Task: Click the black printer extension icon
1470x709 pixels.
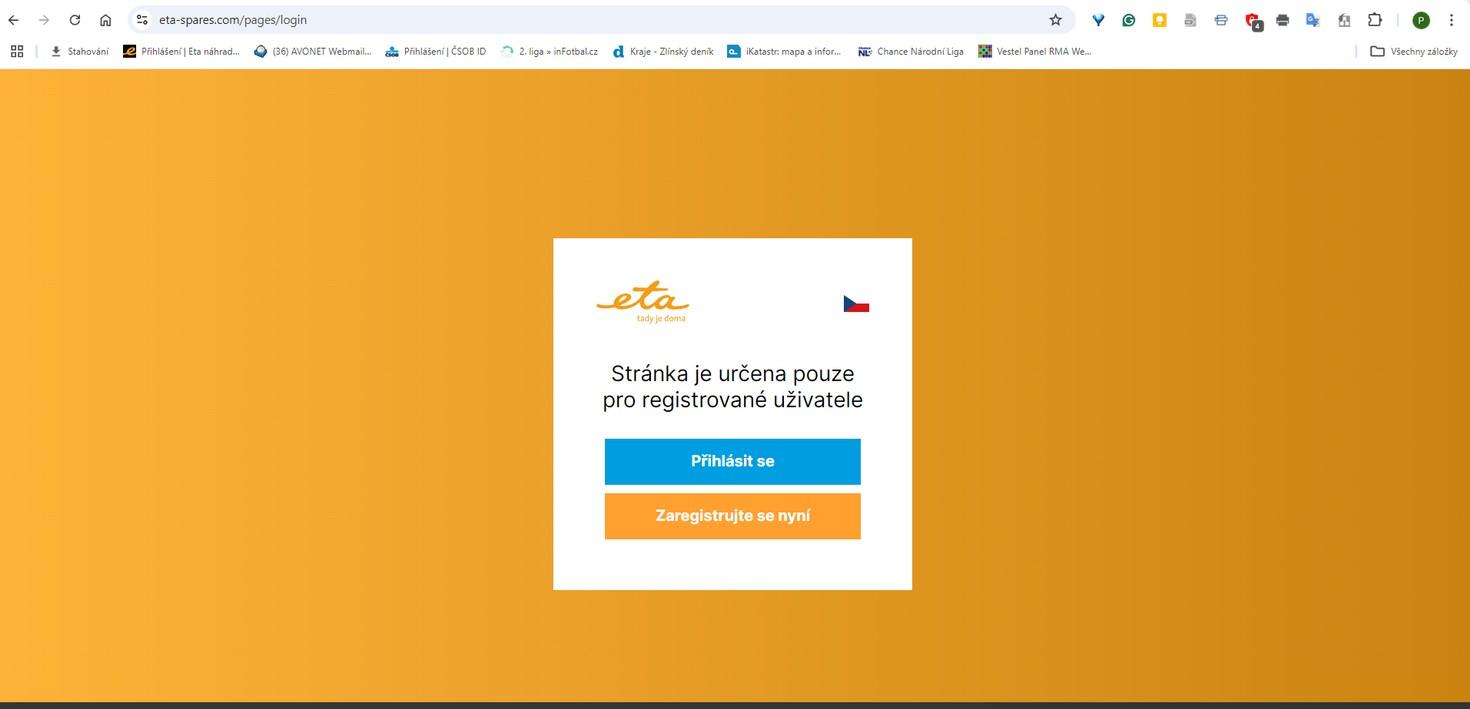Action: point(1283,20)
